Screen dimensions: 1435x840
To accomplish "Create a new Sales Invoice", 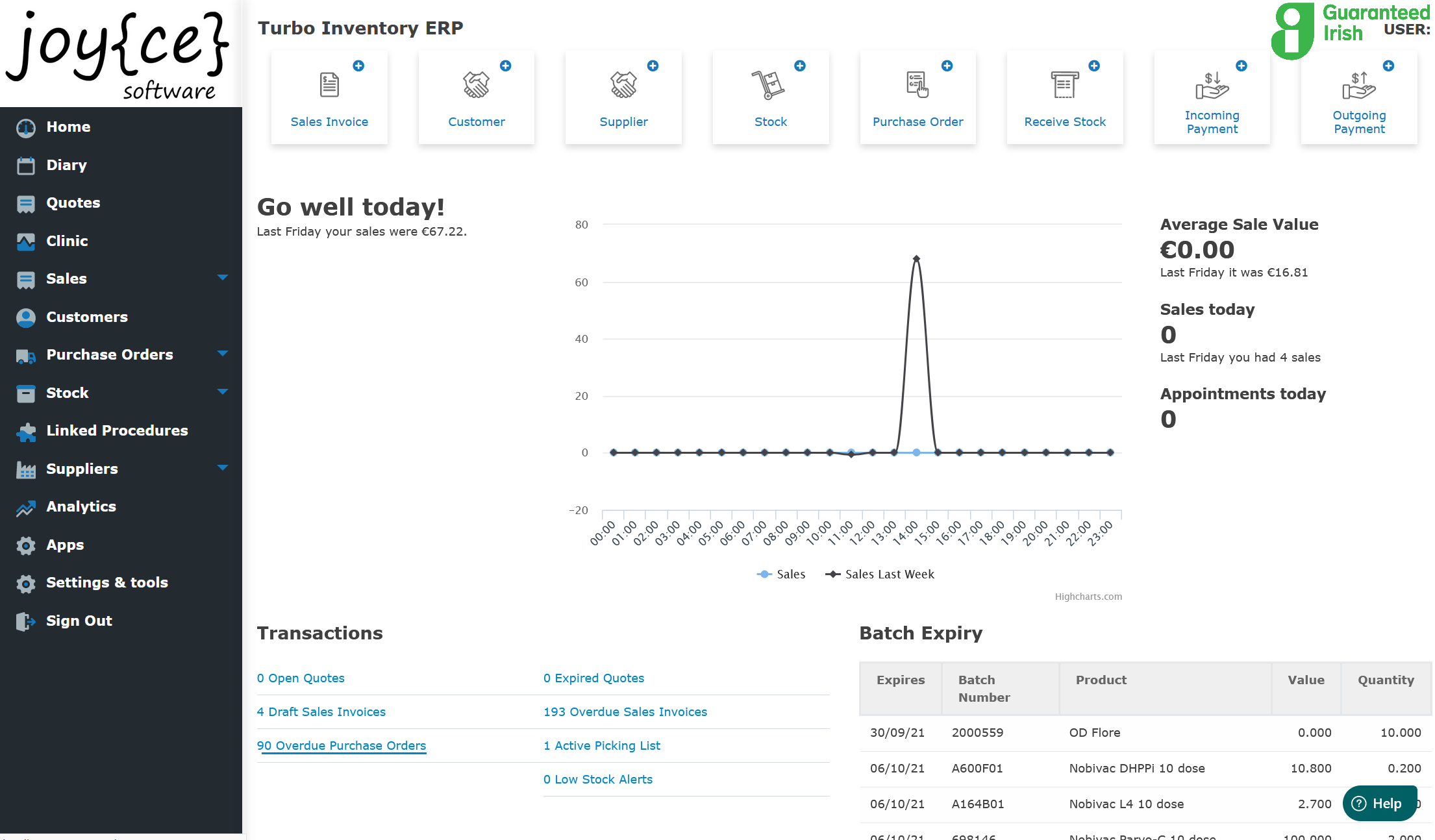I will point(329,97).
